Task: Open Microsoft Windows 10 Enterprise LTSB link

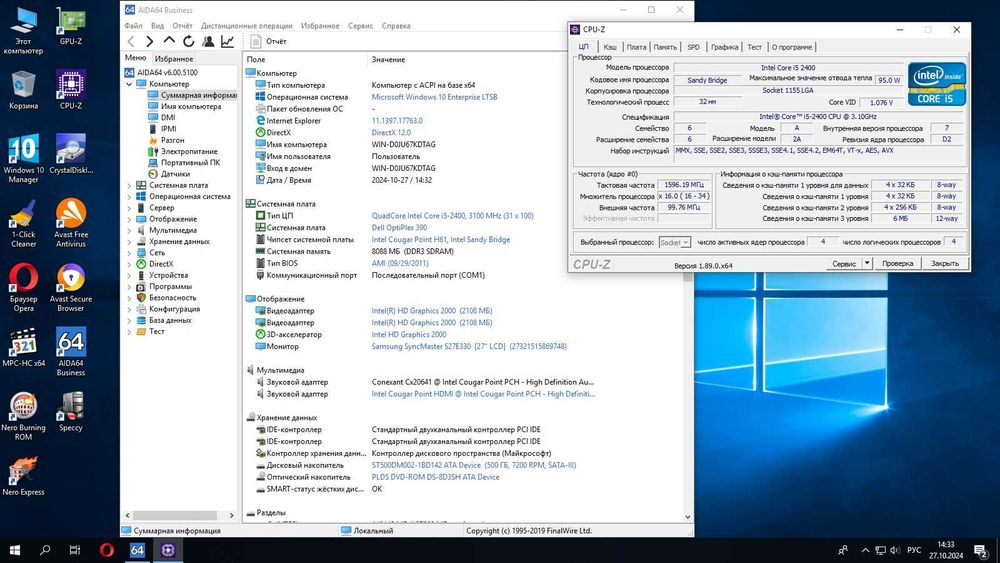Action: [x=434, y=97]
